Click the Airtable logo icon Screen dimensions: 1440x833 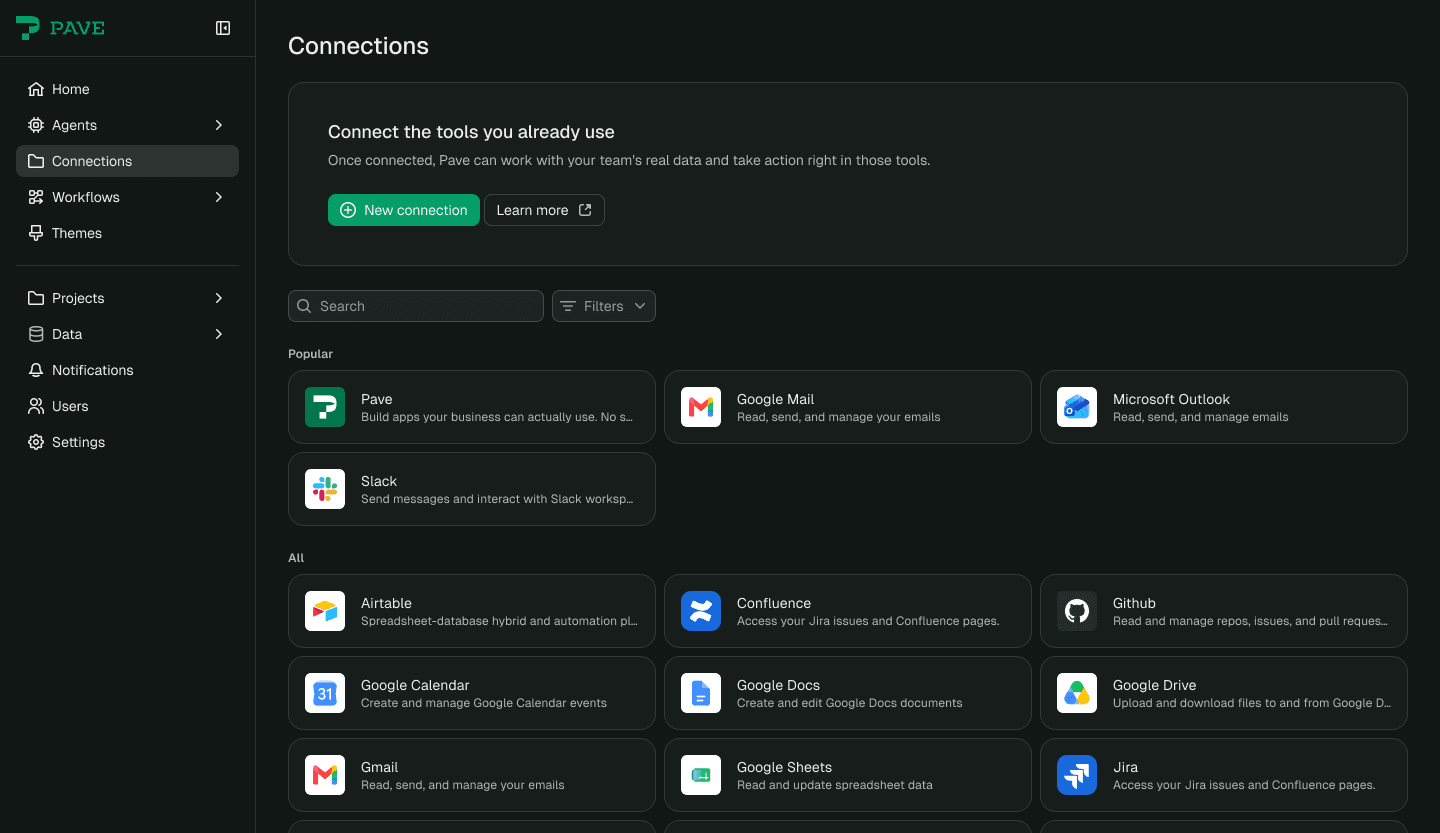click(x=325, y=611)
